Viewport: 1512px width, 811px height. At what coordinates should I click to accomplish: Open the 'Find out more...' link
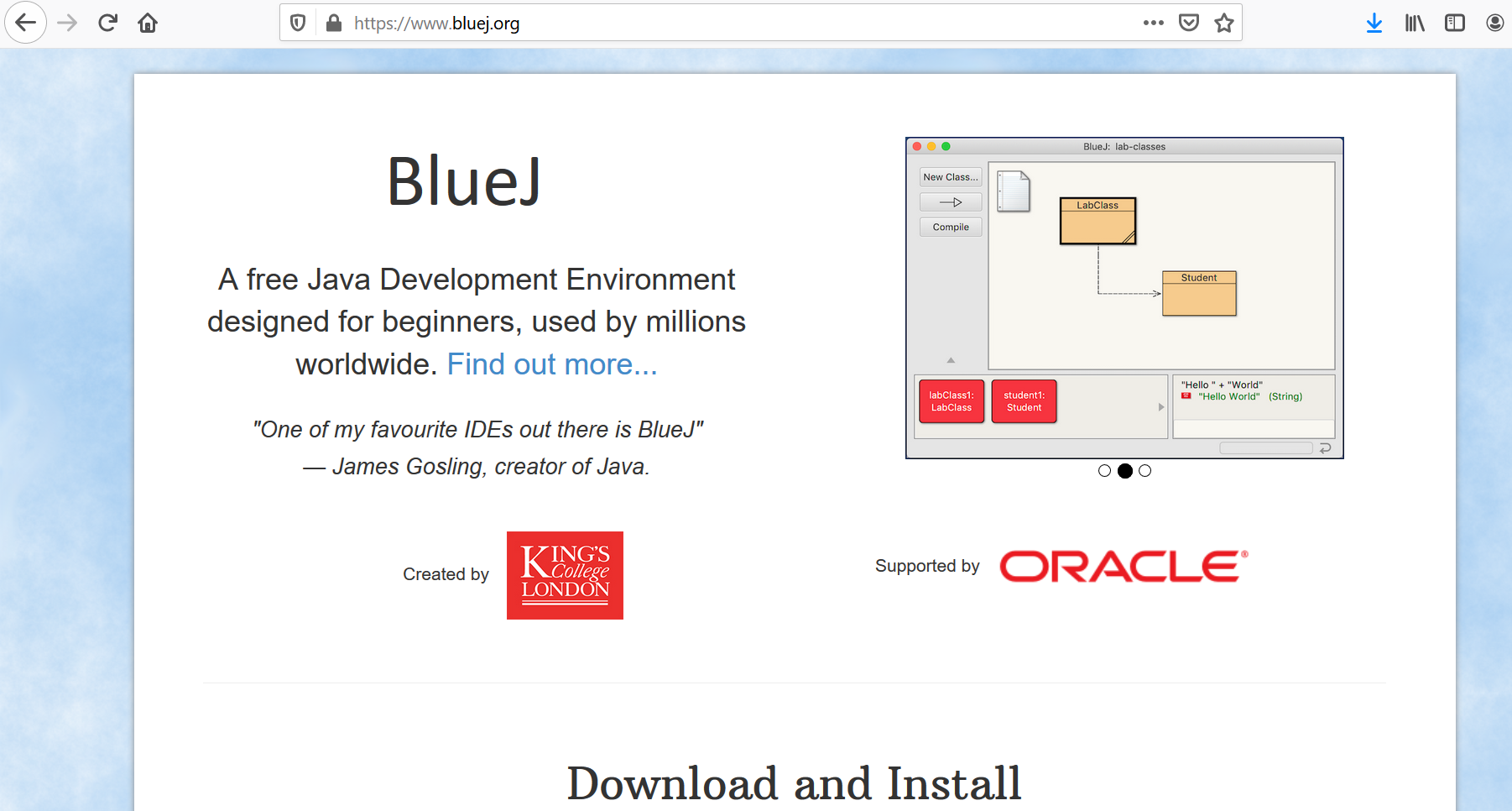pyautogui.click(x=551, y=364)
